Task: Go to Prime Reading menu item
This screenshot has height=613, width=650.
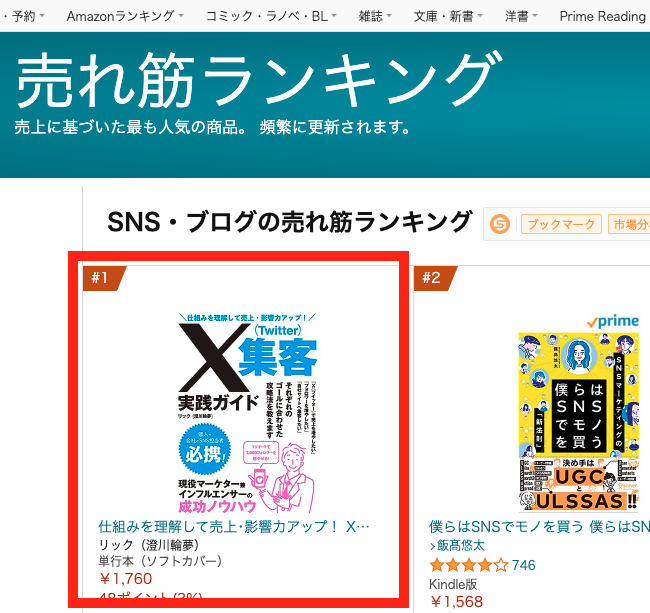Action: 603,16
